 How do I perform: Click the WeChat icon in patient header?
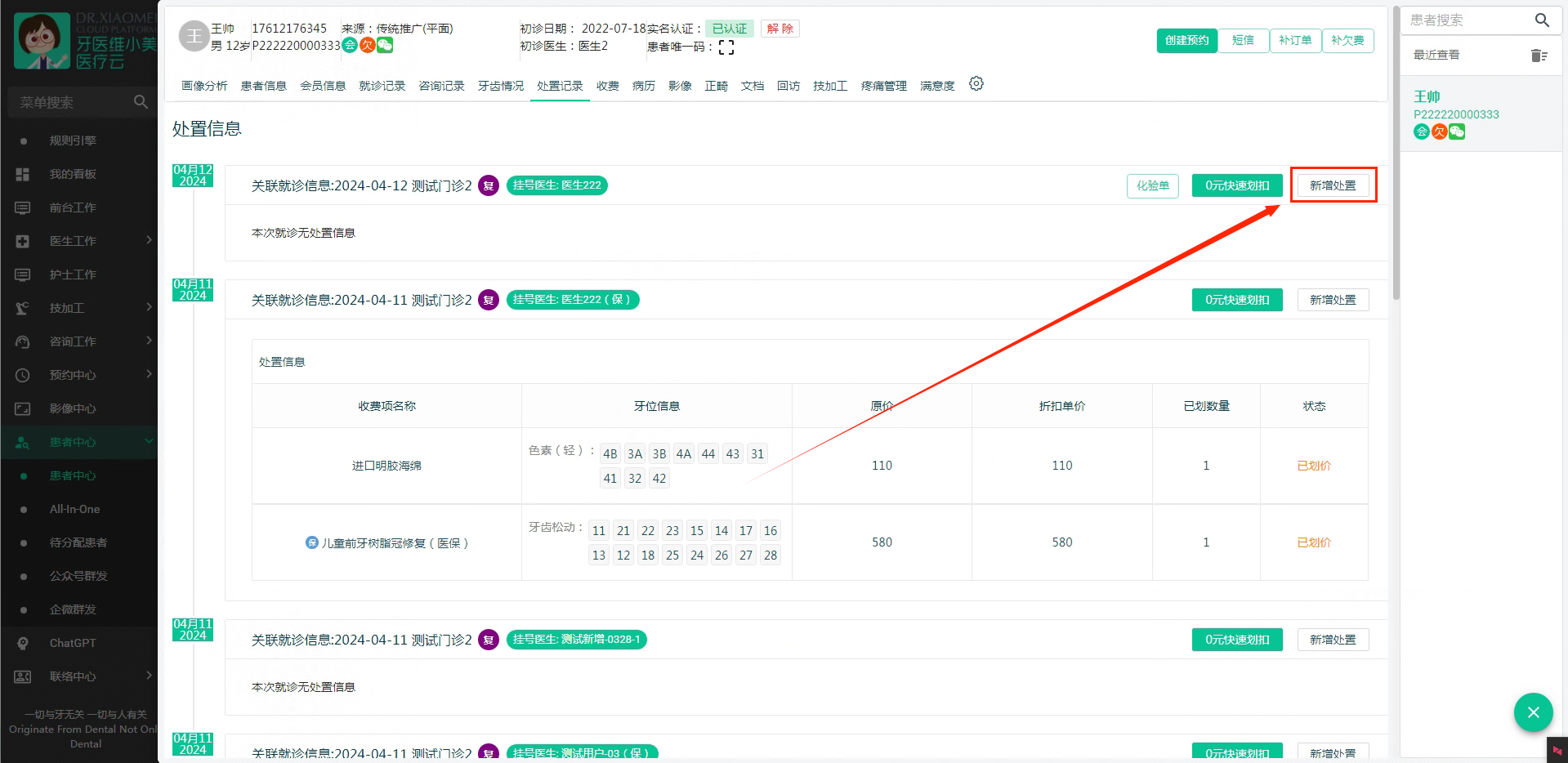385,46
